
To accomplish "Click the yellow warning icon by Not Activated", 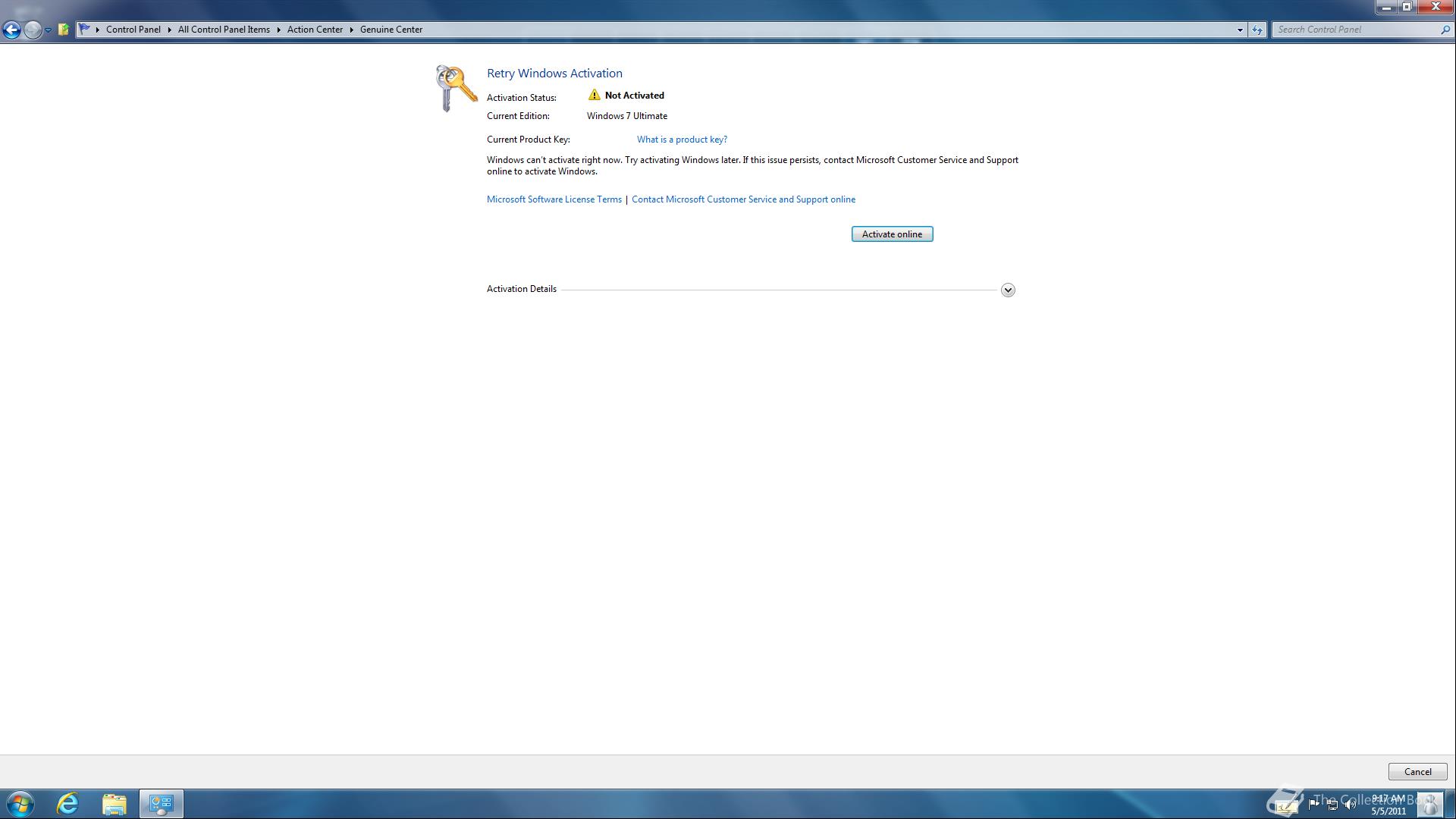I will (x=594, y=96).
